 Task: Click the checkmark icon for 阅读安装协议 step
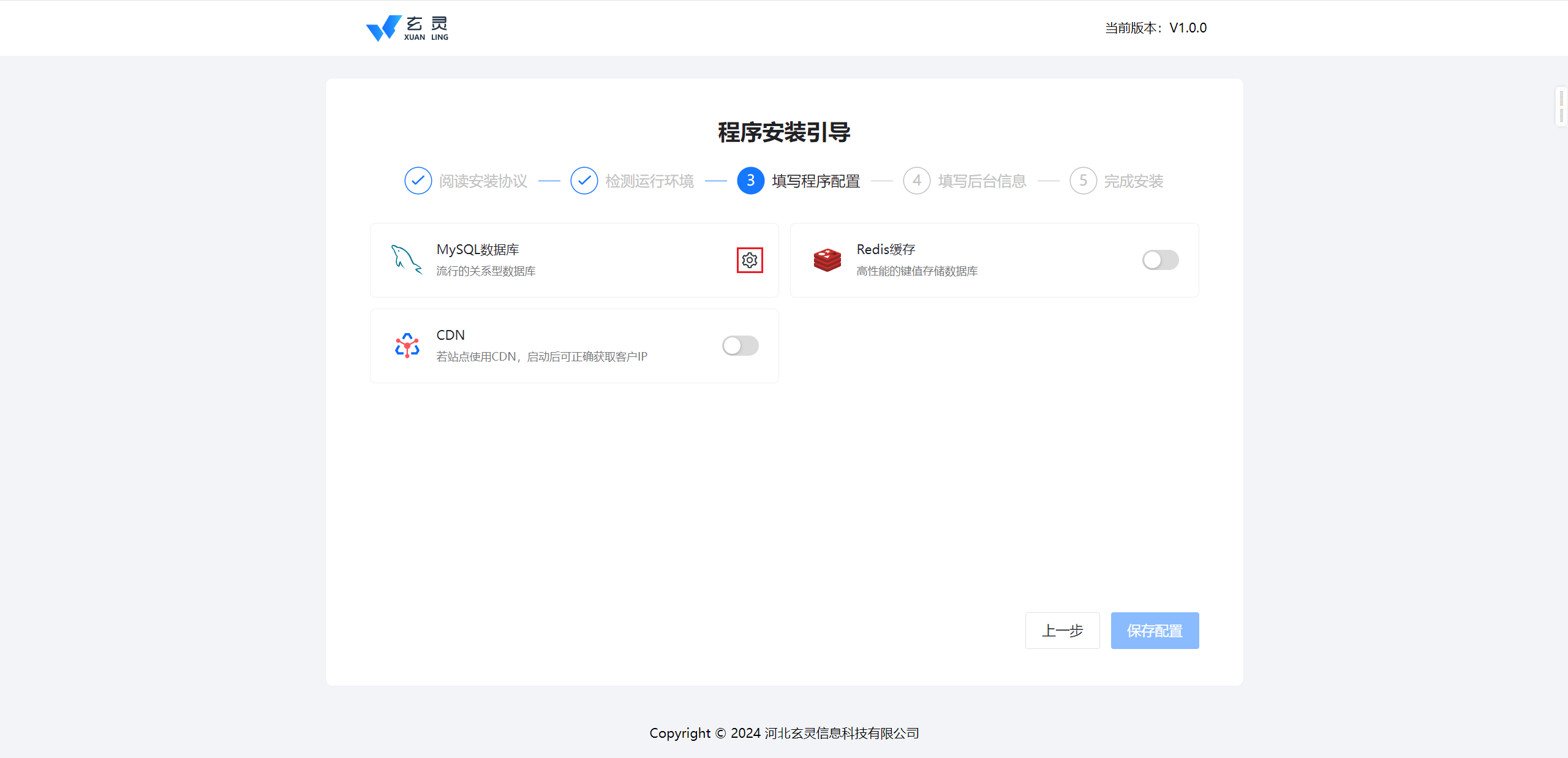[418, 181]
